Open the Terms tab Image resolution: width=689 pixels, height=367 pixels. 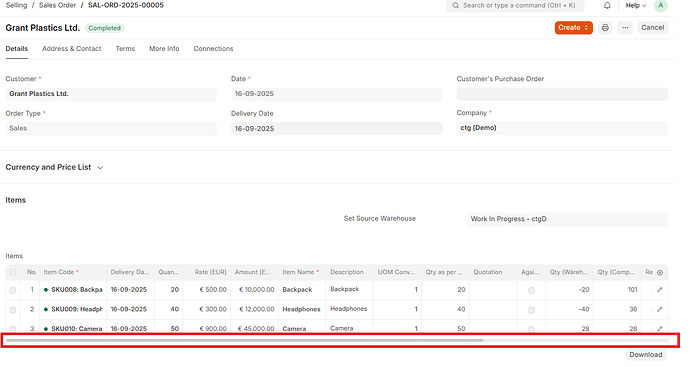pos(125,49)
